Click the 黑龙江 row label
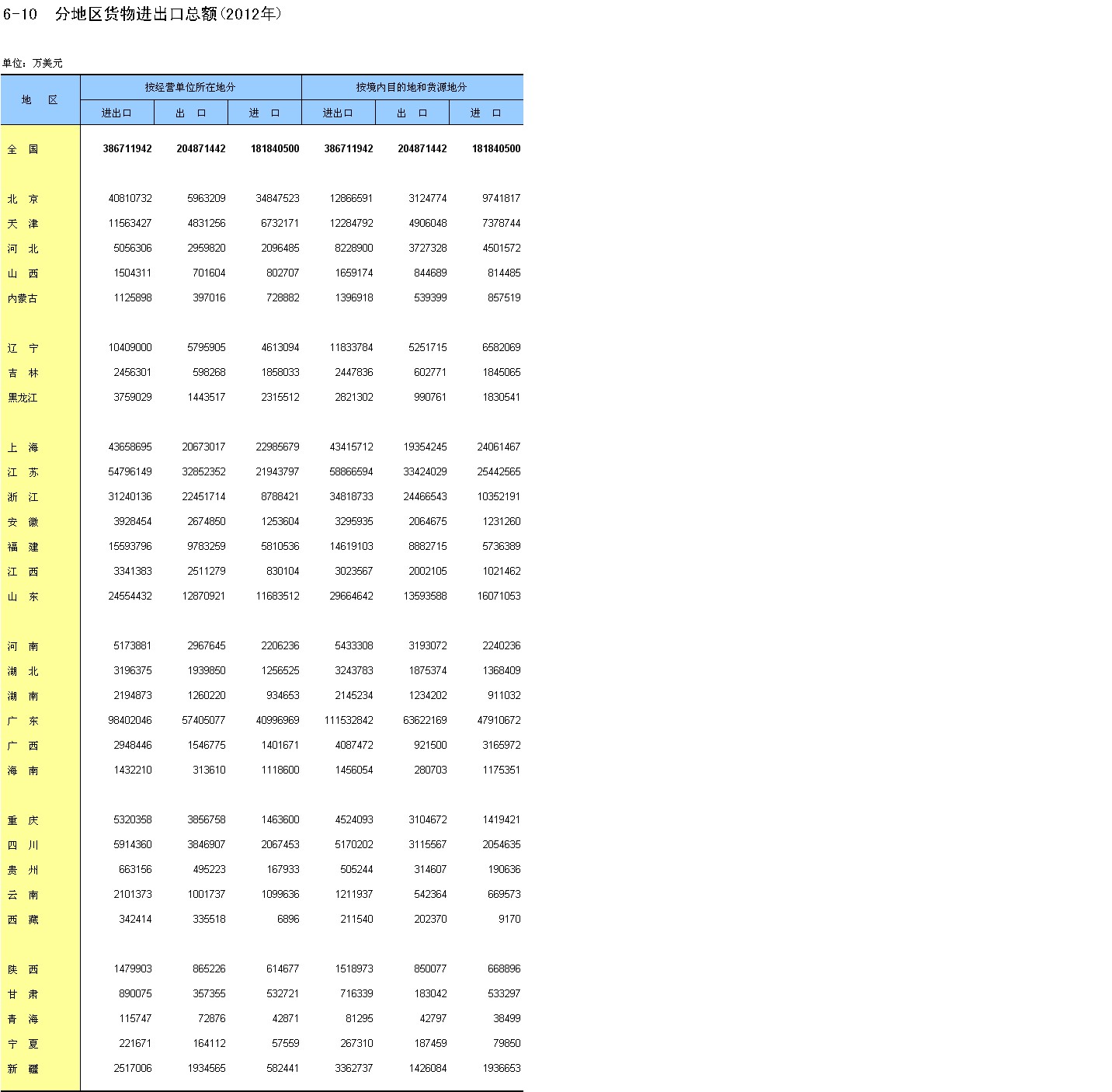Screen dimensions: 1112x1092 23,398
